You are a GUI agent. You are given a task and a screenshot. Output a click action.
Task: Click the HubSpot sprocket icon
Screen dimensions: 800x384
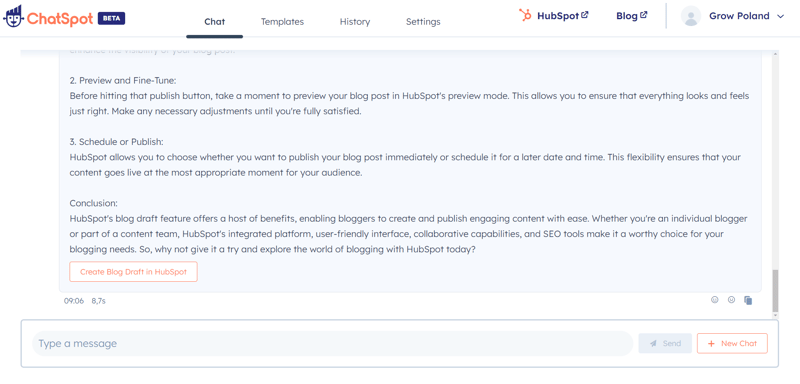525,15
